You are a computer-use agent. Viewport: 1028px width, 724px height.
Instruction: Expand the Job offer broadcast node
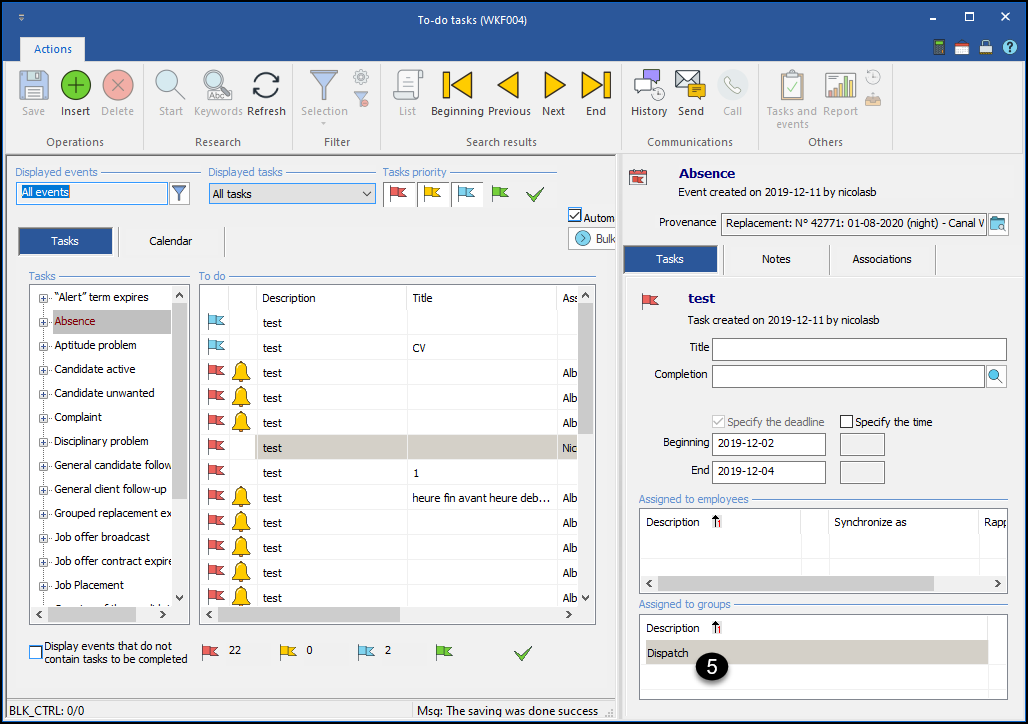(43, 538)
